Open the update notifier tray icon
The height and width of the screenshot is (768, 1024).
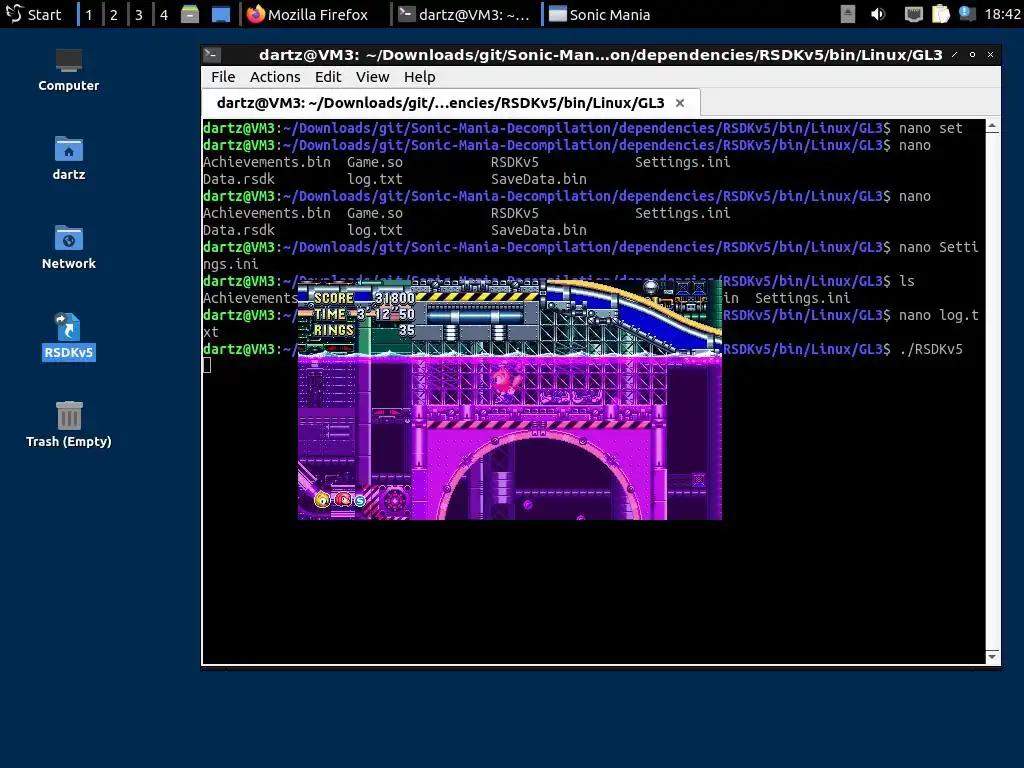pyautogui.click(x=967, y=14)
